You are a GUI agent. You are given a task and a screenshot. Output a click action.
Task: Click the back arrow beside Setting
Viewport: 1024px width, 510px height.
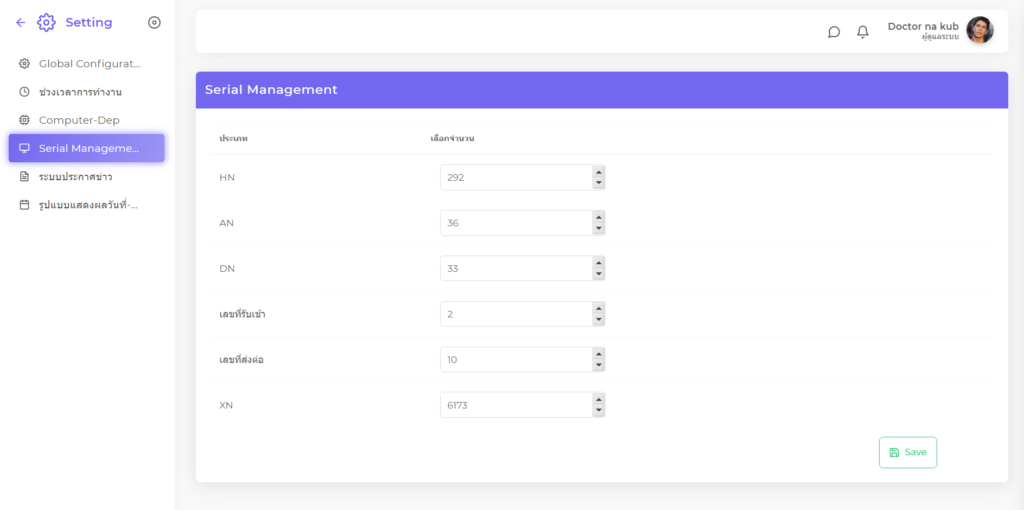click(21, 22)
